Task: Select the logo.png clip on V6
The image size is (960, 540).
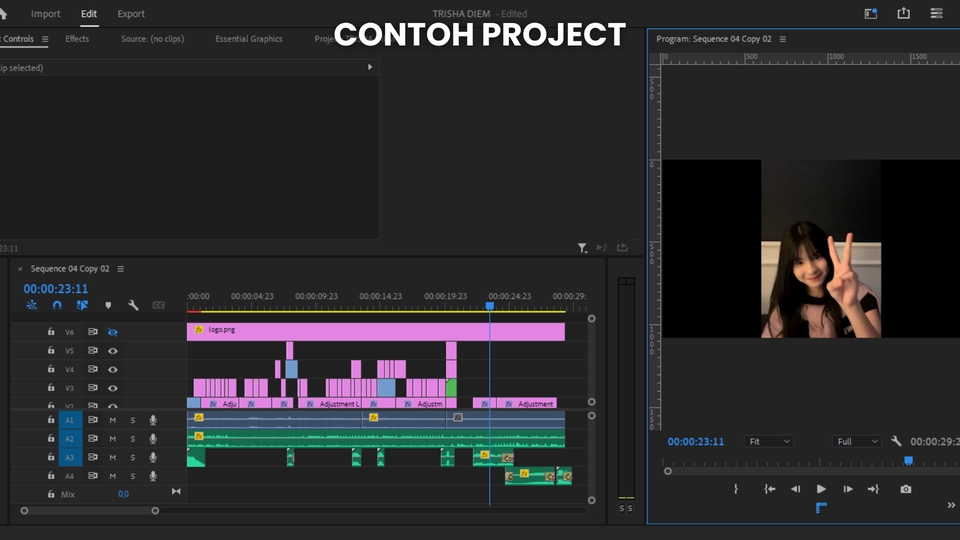Action: point(375,332)
